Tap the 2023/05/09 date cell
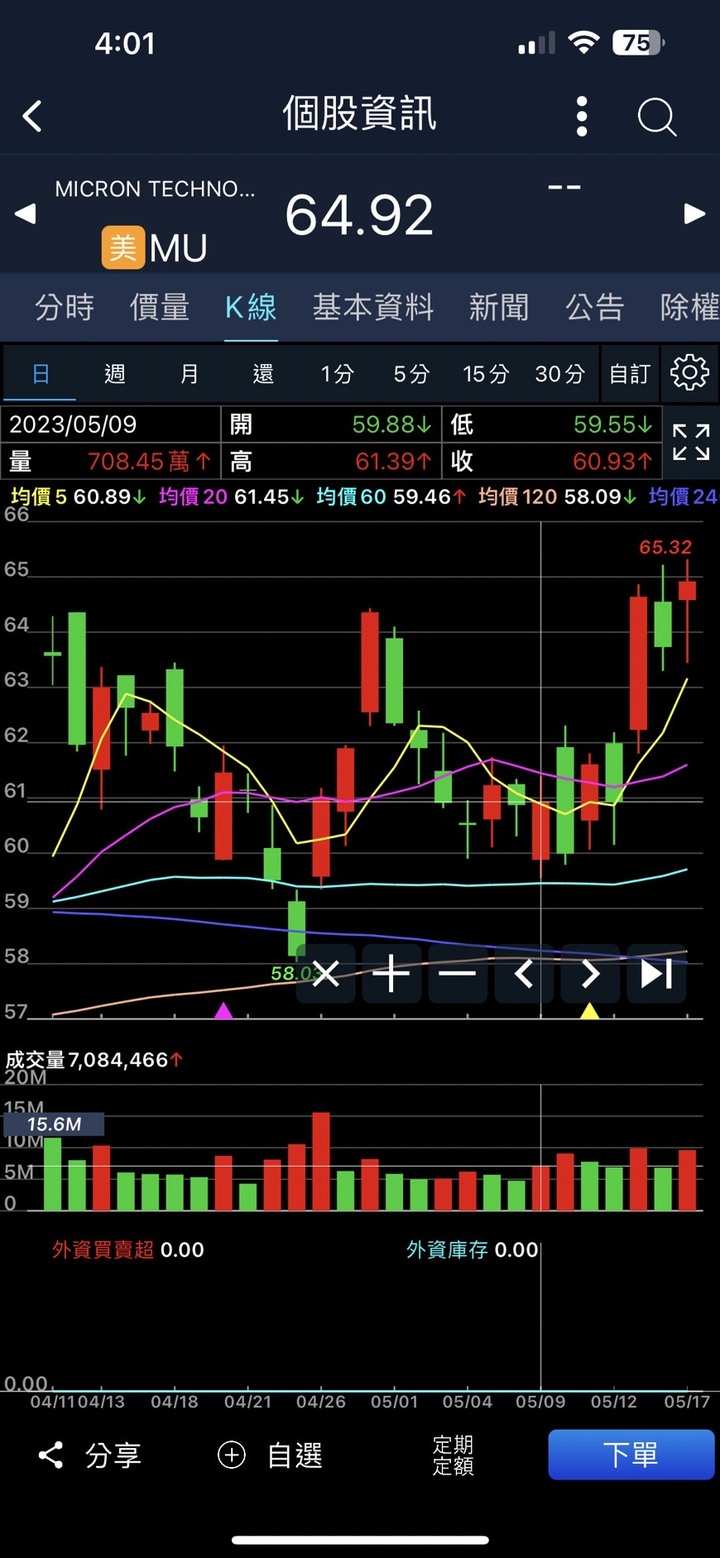 tap(110, 424)
